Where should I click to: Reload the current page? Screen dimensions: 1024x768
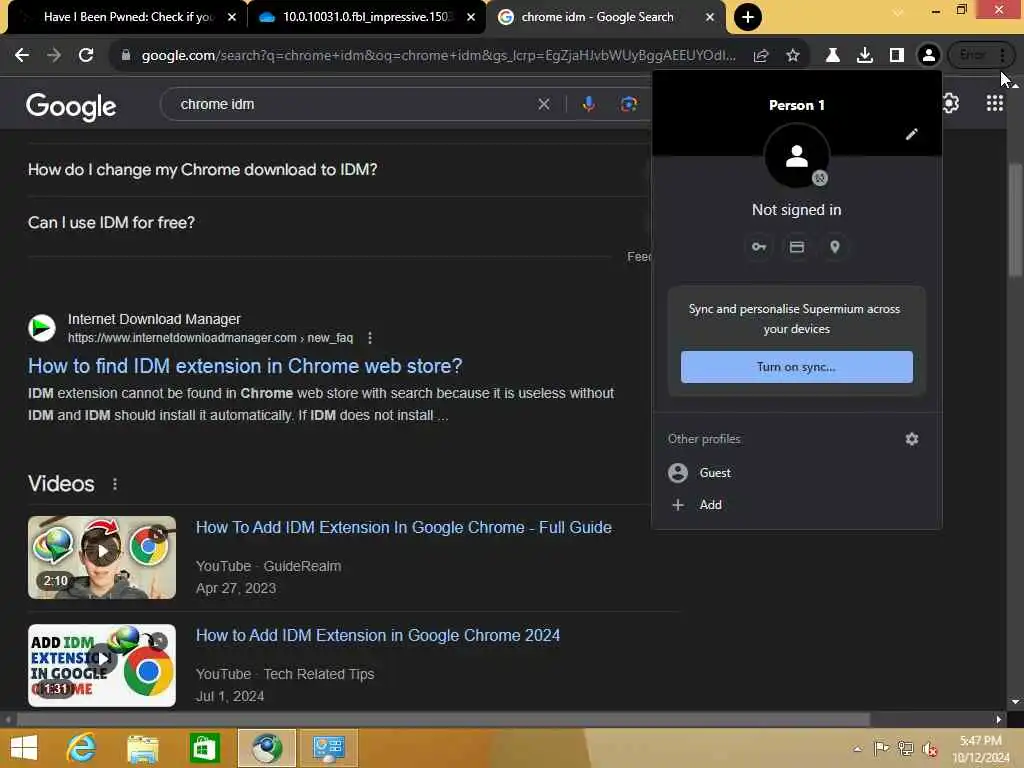(86, 56)
